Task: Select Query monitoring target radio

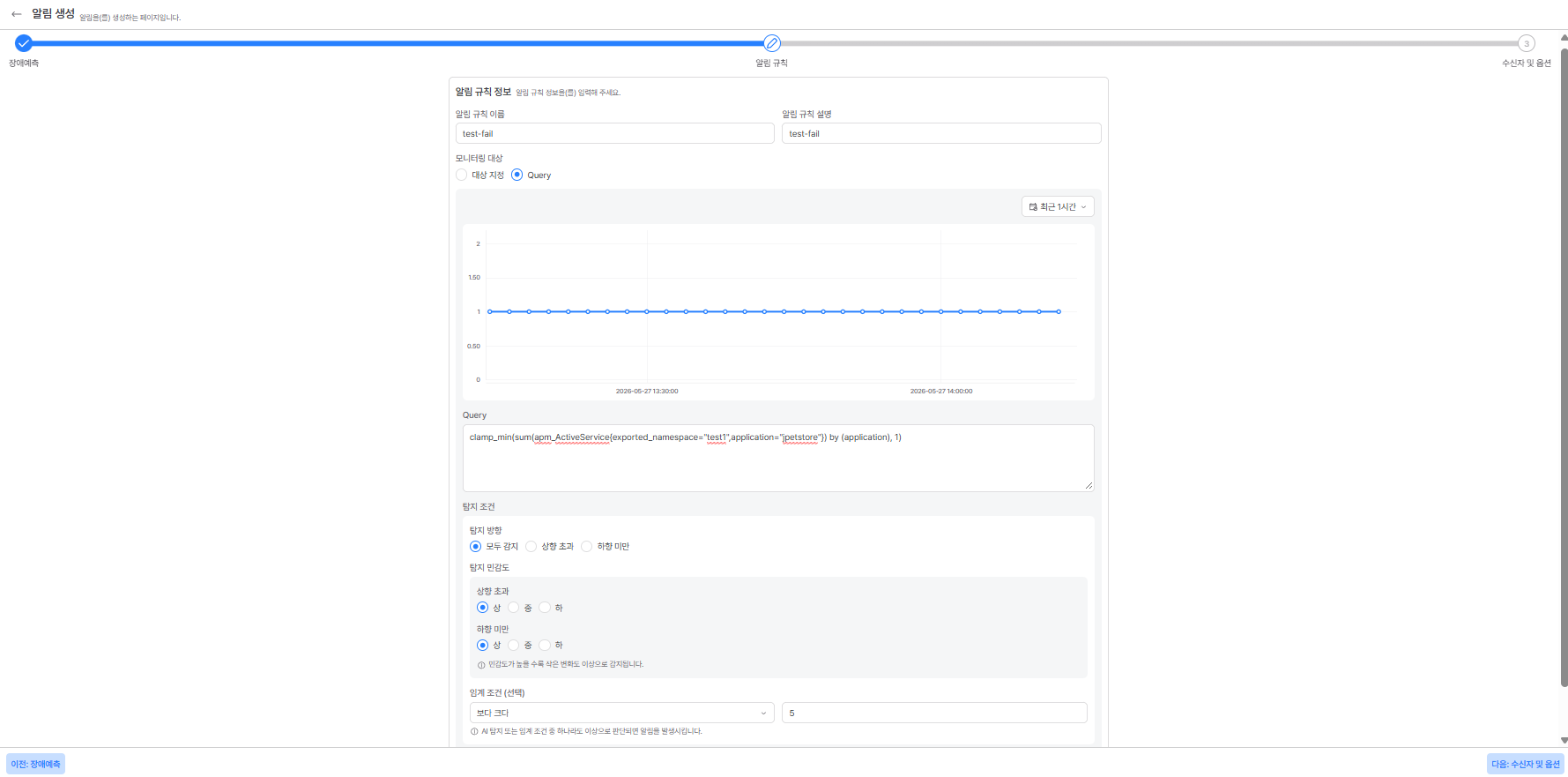Action: [517, 175]
